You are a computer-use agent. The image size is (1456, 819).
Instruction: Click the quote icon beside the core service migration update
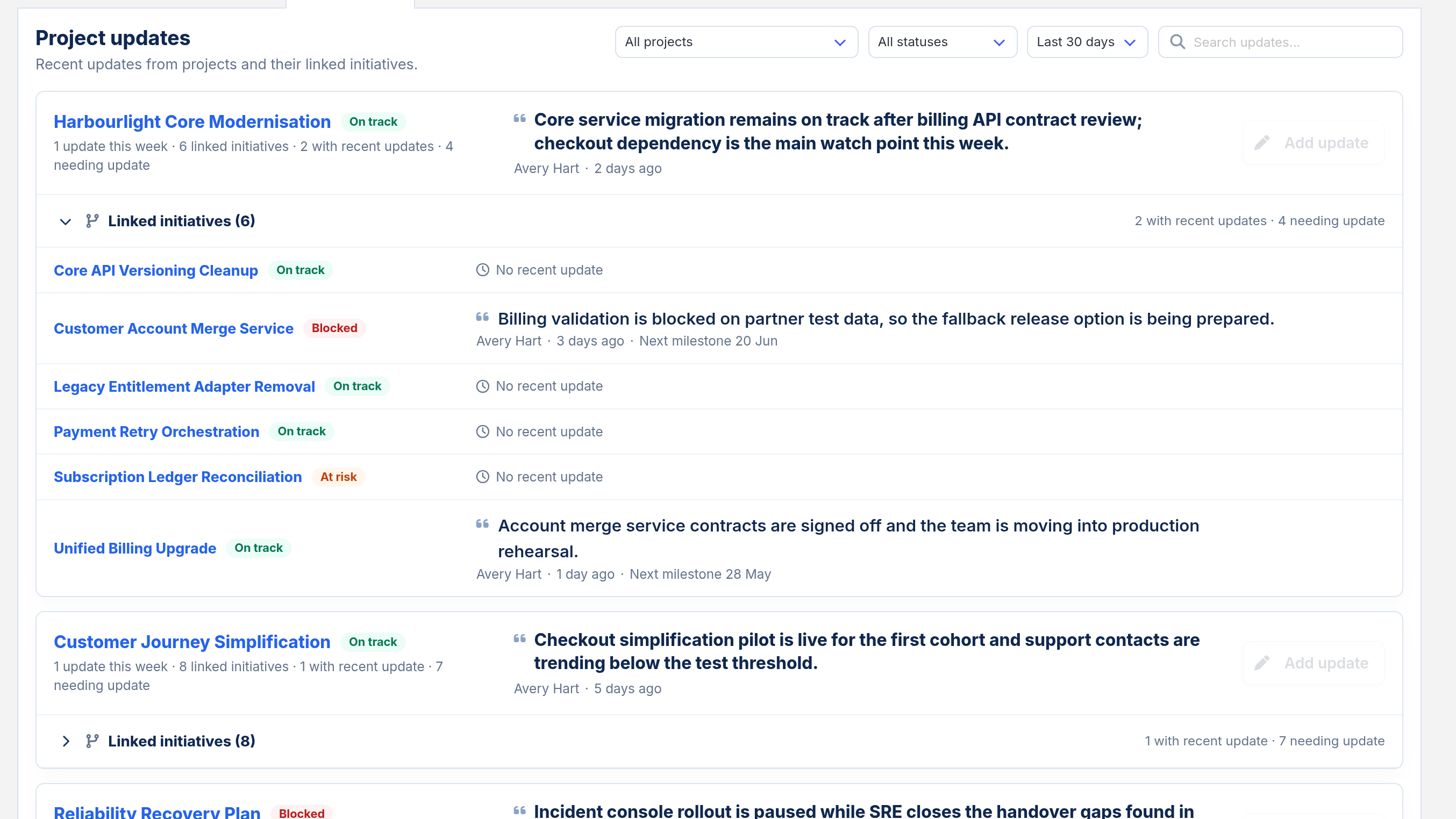pos(519,118)
